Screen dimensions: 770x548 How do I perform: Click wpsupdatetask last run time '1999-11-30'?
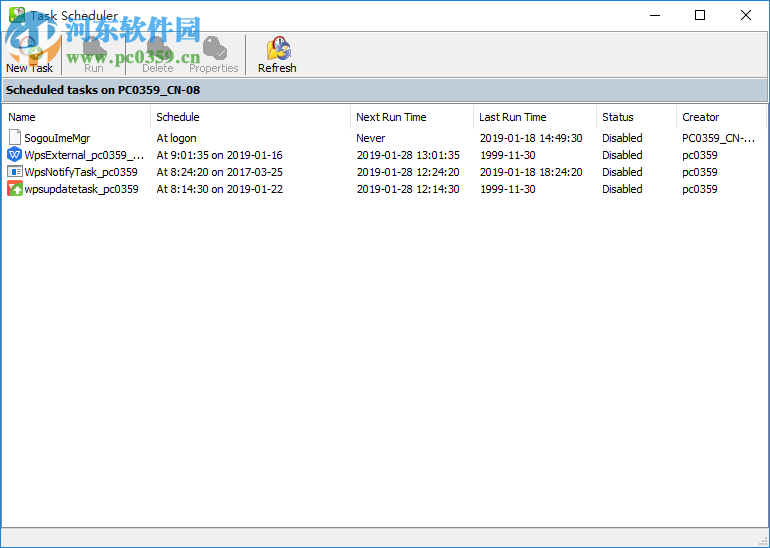508,189
